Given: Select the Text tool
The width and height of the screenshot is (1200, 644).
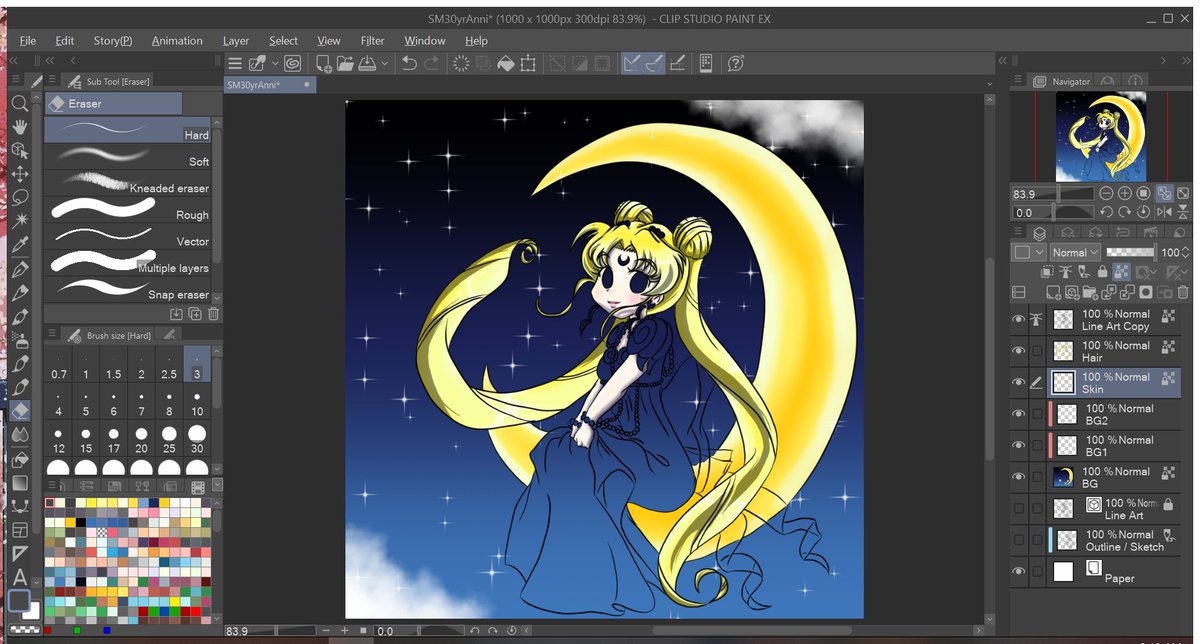Looking at the screenshot, I should [x=19, y=576].
